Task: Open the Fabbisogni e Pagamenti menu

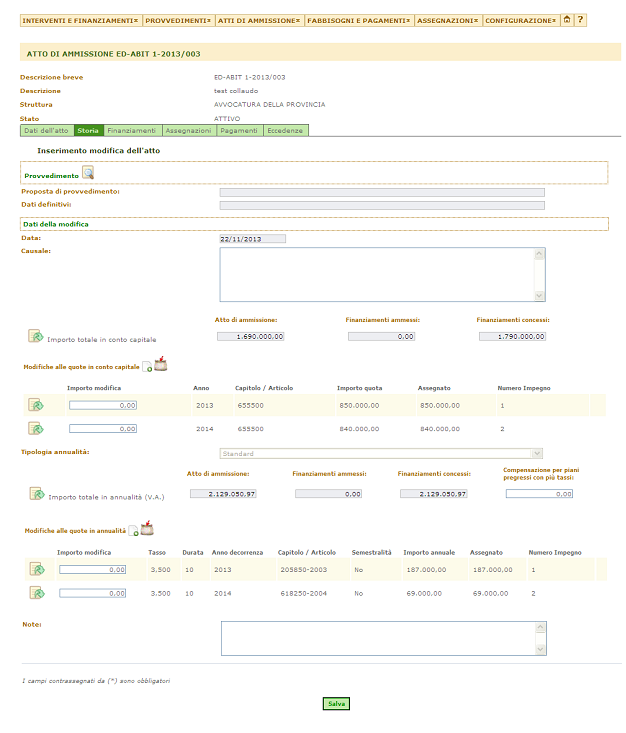Action: (359, 21)
